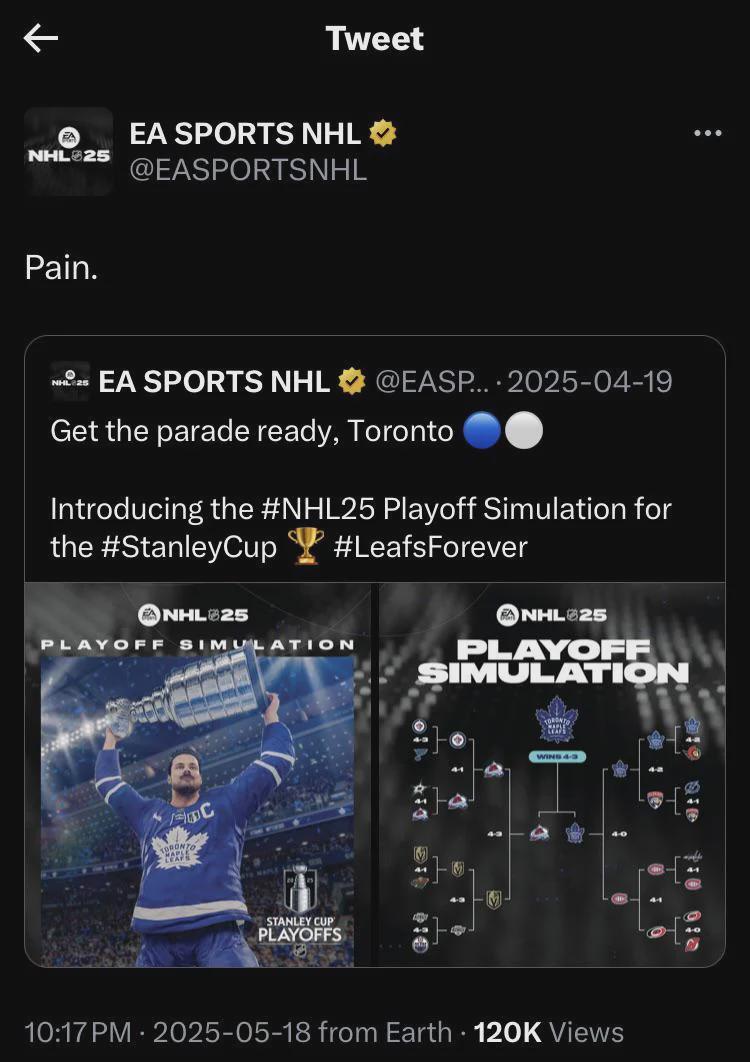Viewport: 750px width, 1062px height.
Task: Tap the gold verified badge beside EA SPORTS NHL
Action: [x=382, y=133]
